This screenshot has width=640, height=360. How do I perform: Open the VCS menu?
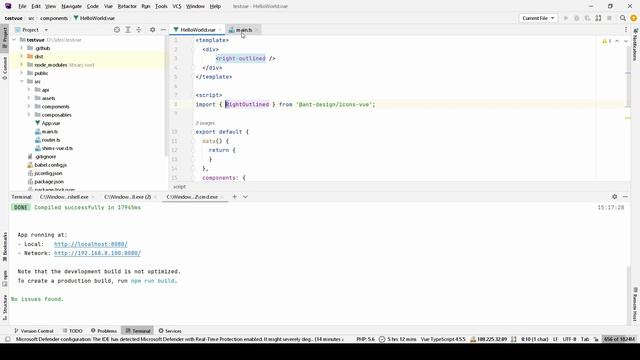click(x=177, y=6)
